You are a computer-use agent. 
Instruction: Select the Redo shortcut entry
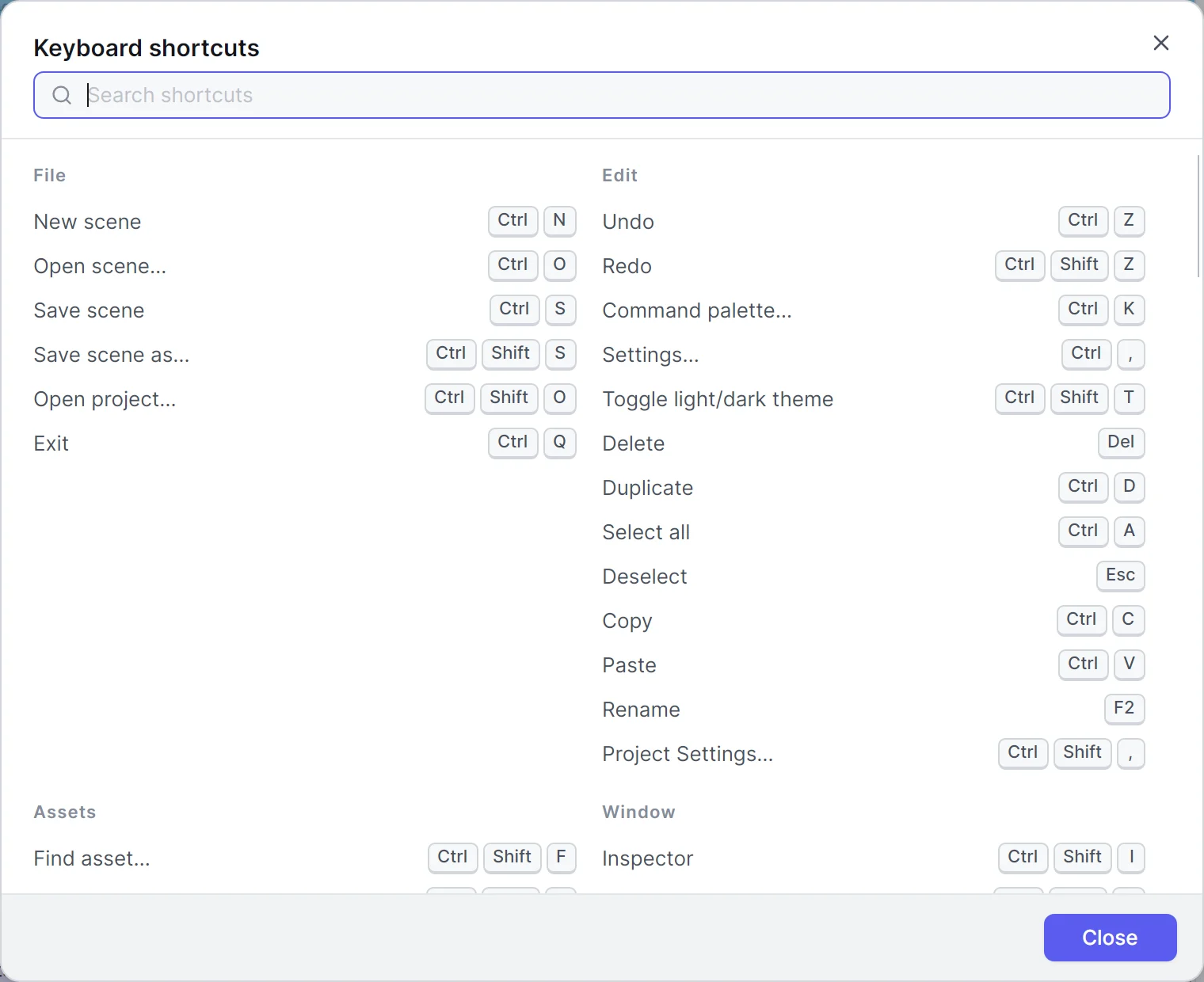coord(874,266)
